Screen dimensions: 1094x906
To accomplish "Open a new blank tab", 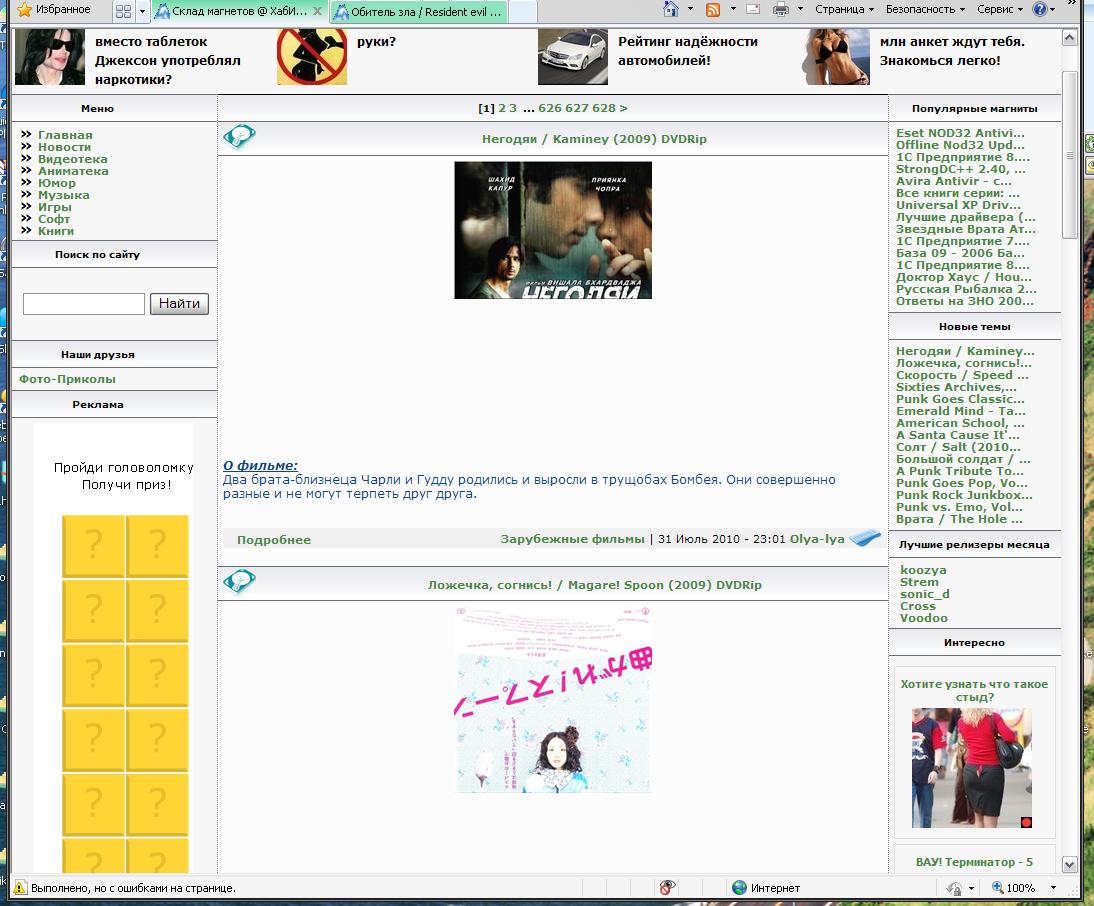I will pyautogui.click(x=523, y=12).
